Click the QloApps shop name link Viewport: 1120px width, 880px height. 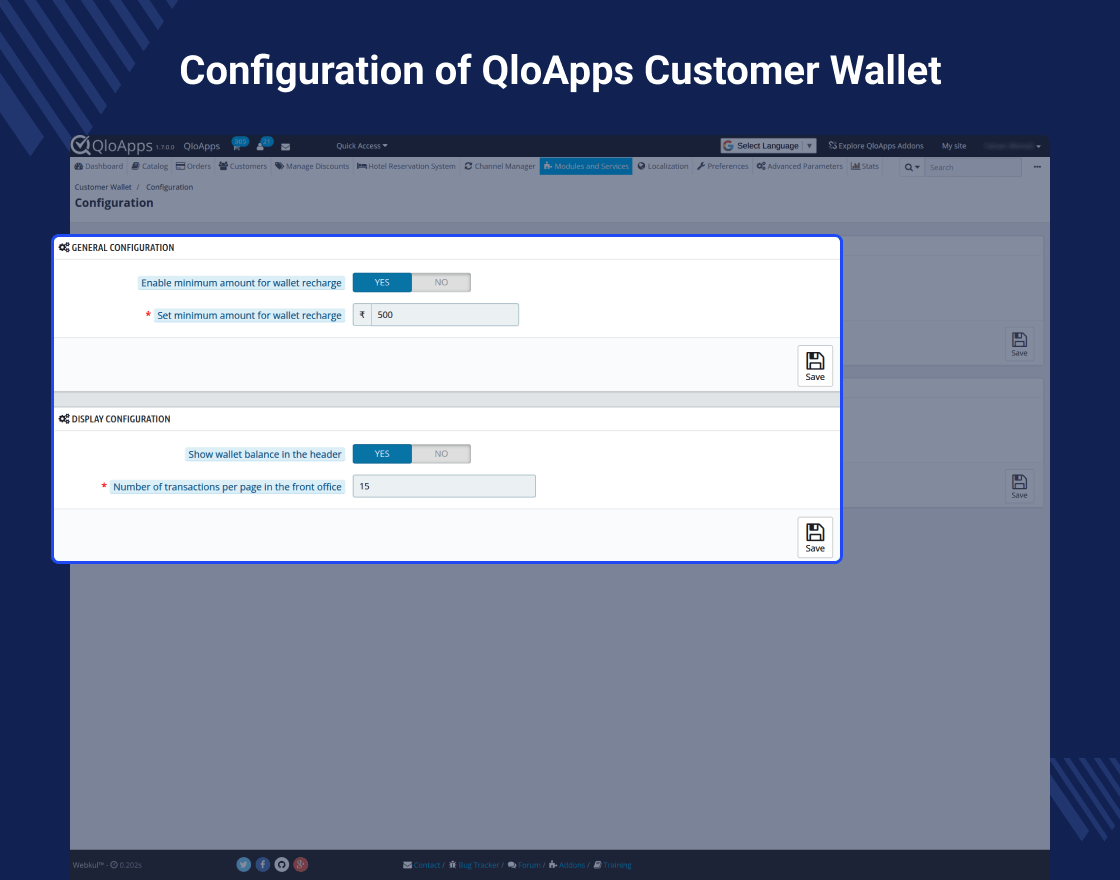point(201,146)
